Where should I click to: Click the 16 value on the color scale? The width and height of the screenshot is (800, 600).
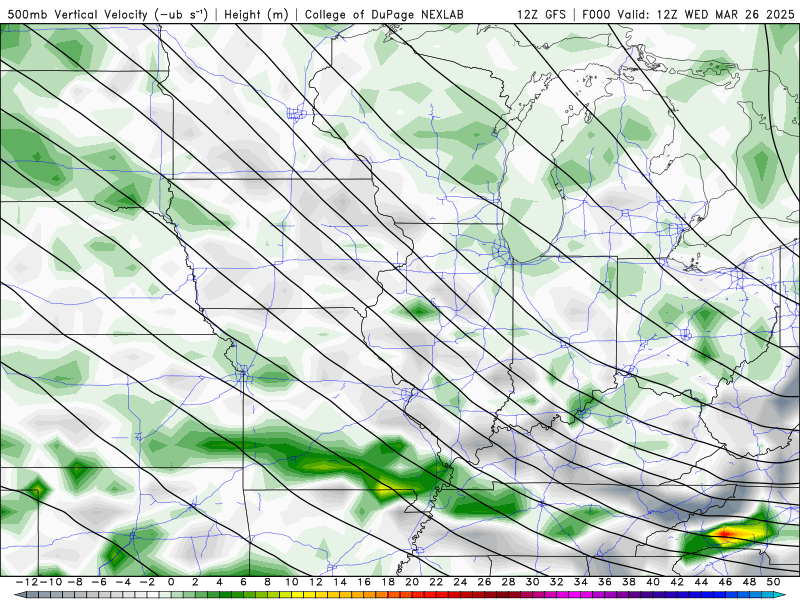(364, 582)
